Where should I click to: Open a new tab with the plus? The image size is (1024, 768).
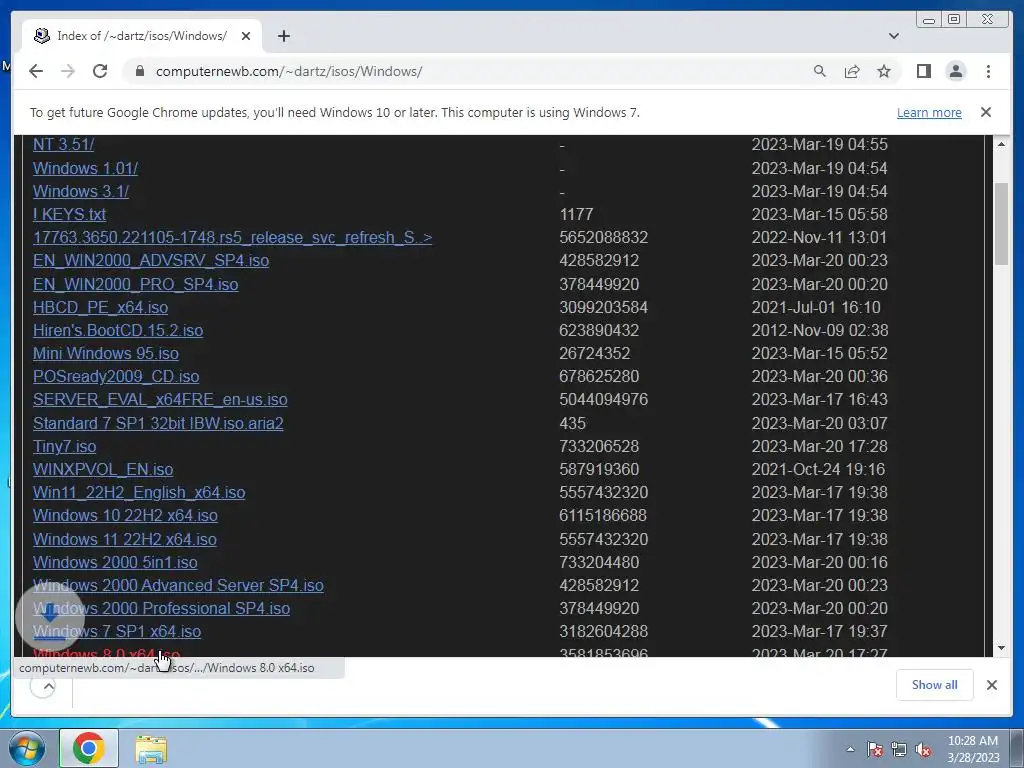pos(283,36)
